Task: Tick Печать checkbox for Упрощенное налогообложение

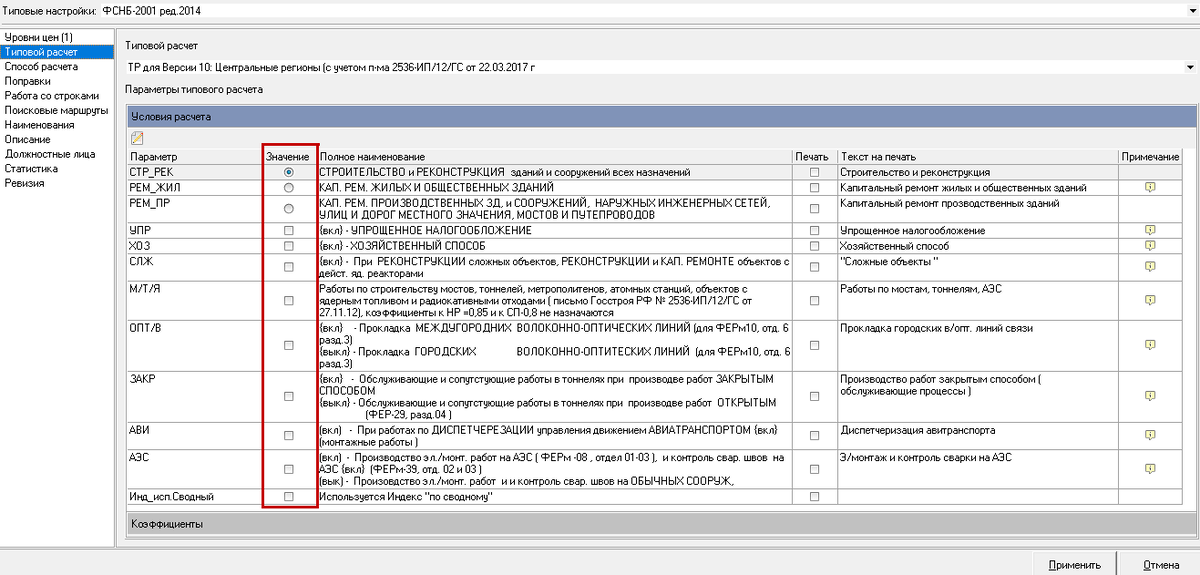Action: 814,231
